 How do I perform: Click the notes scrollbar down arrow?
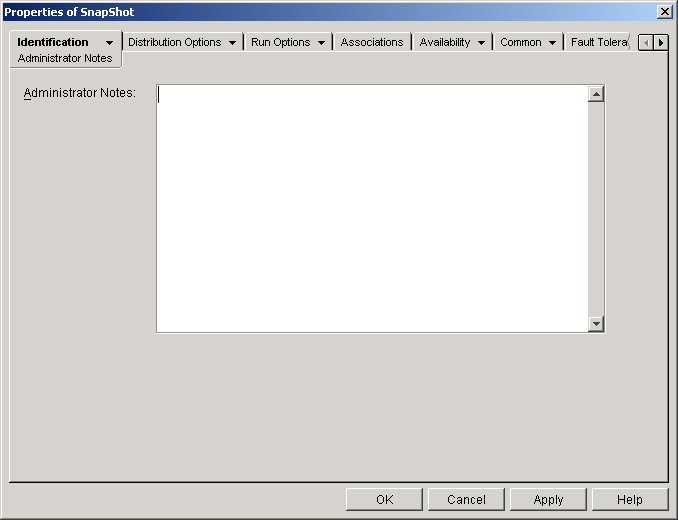(x=596, y=323)
